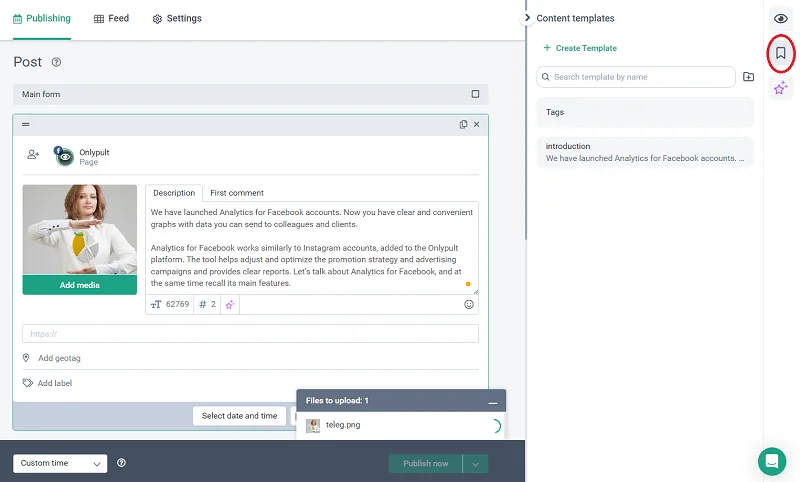800x482 pixels.
Task: Open the support chat bubble
Action: click(771, 461)
